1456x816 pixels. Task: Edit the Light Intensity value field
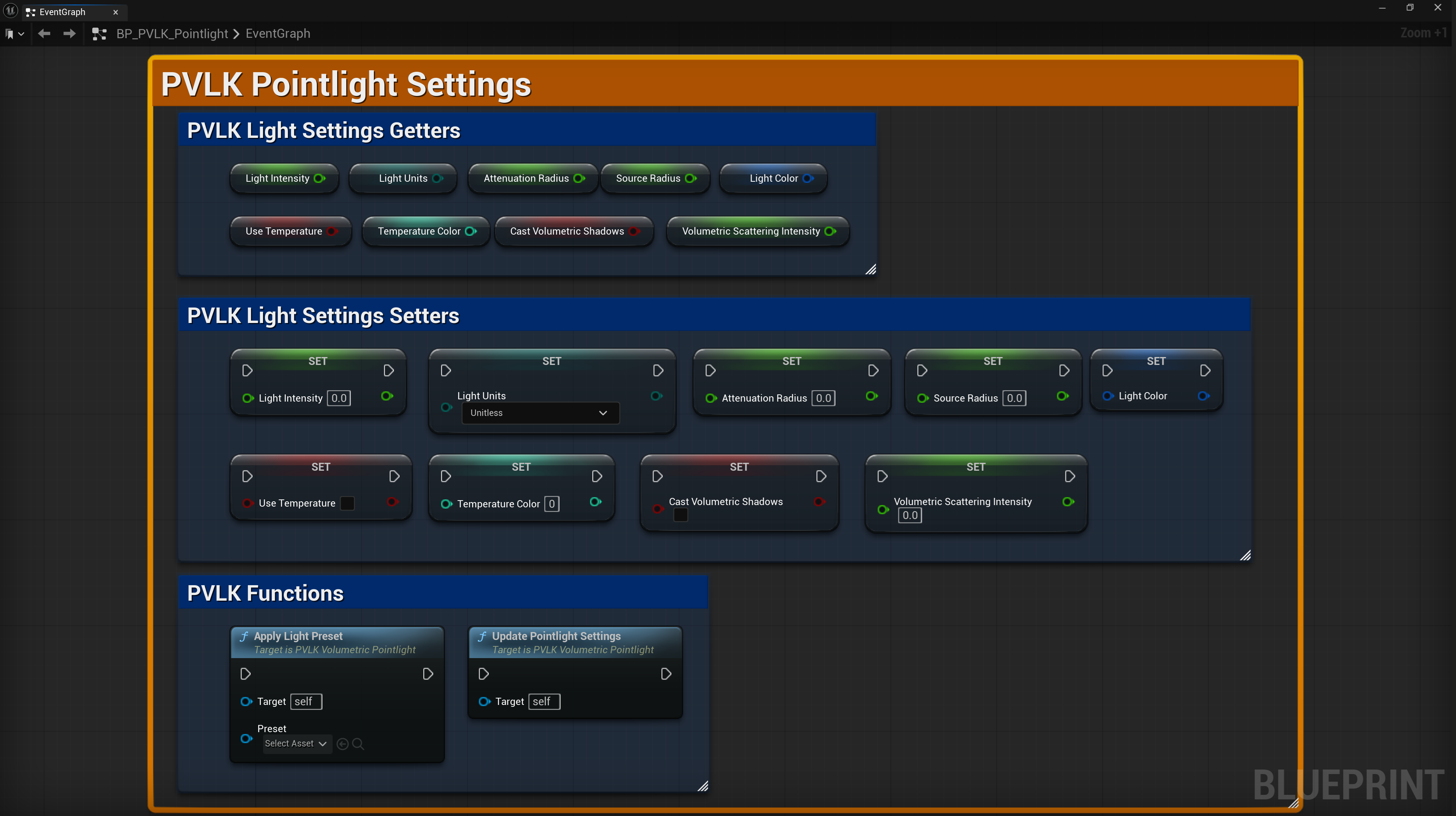pyautogui.click(x=339, y=398)
